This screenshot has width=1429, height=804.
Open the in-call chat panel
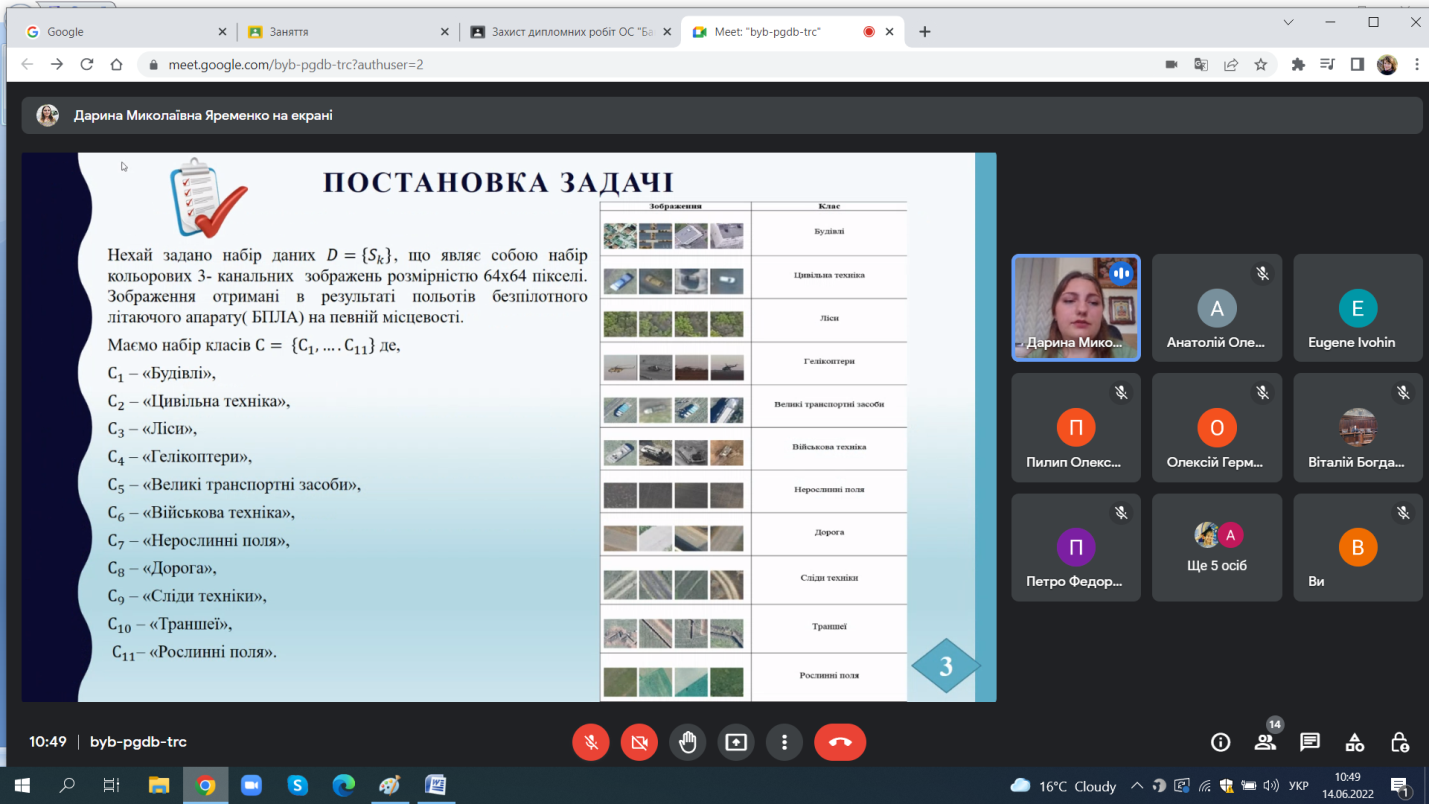(1310, 742)
